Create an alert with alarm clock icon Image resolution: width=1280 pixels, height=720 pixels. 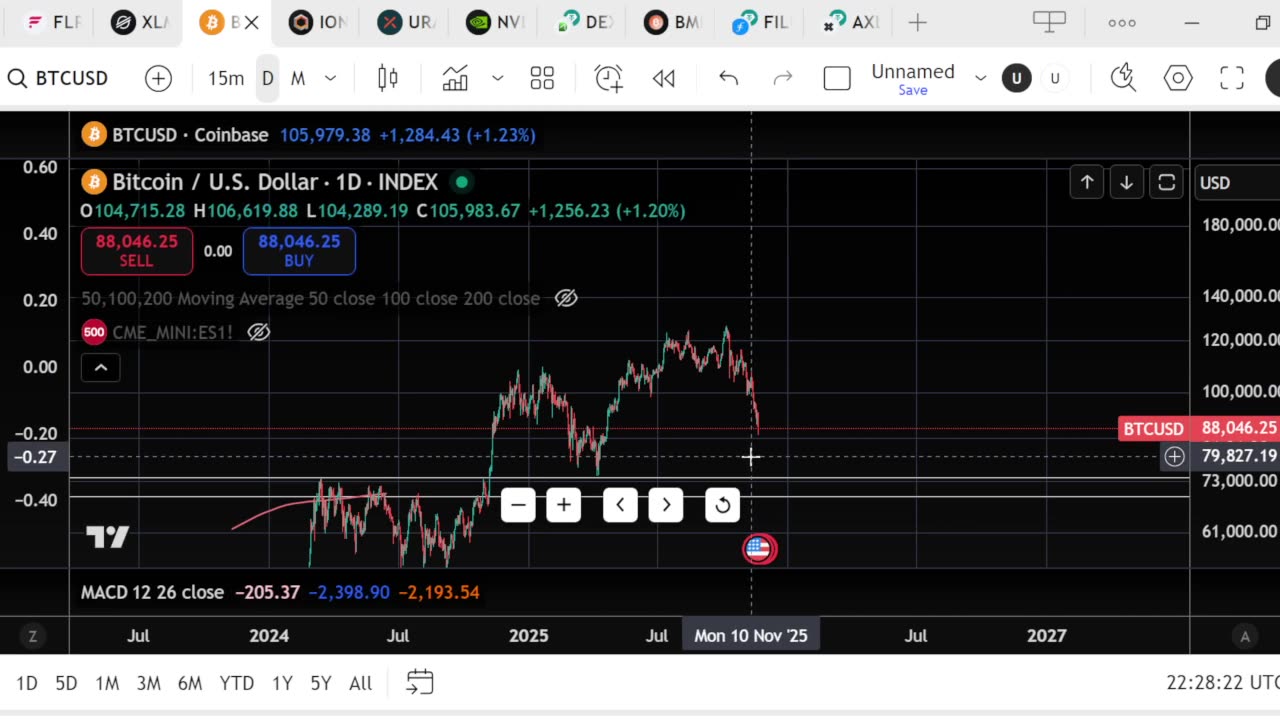[608, 78]
